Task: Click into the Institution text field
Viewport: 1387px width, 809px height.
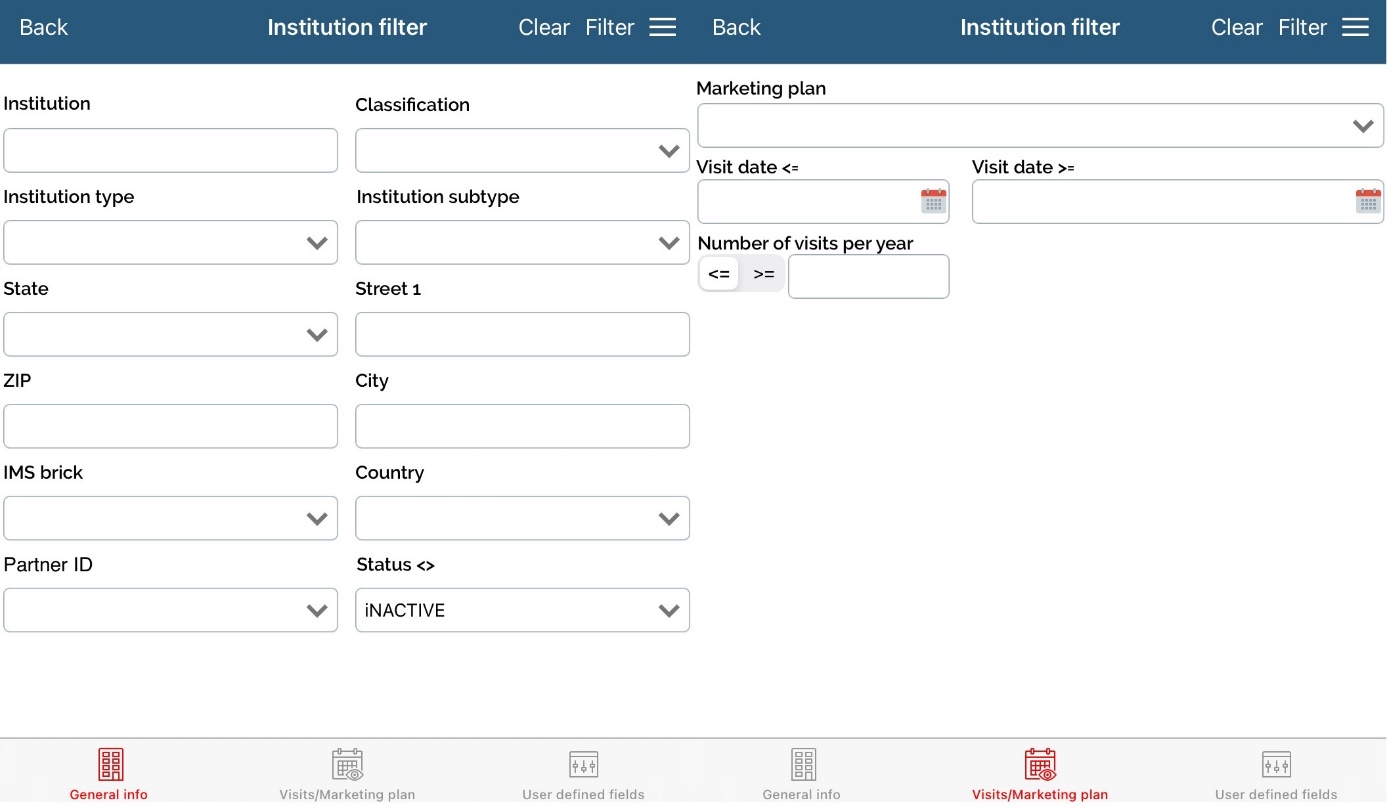Action: point(170,151)
